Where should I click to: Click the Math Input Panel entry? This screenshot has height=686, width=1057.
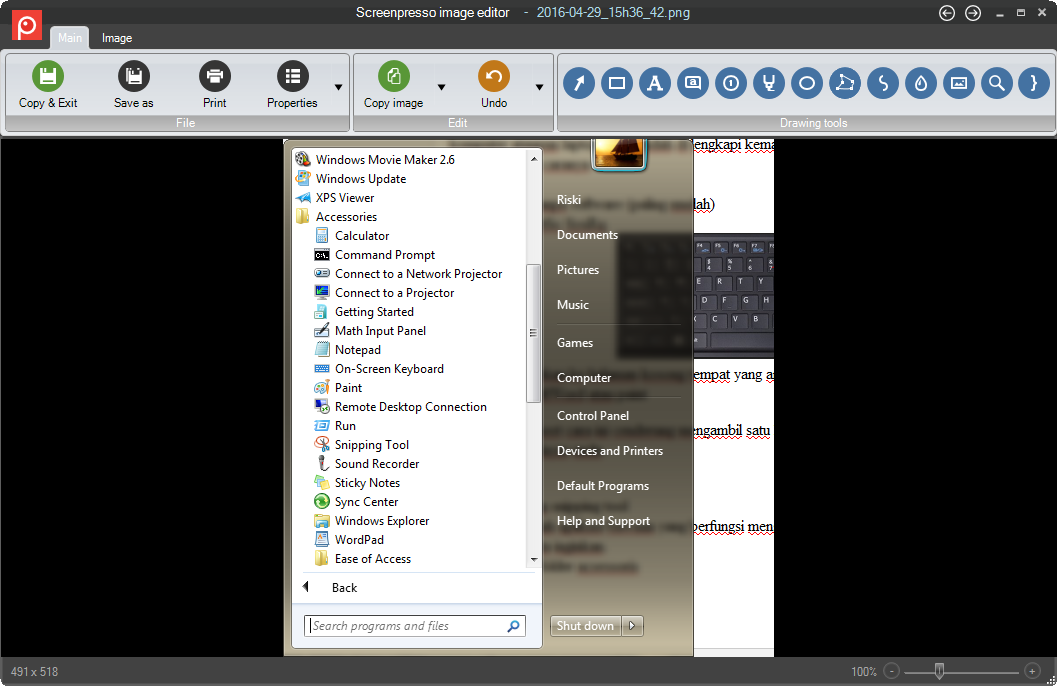(380, 331)
